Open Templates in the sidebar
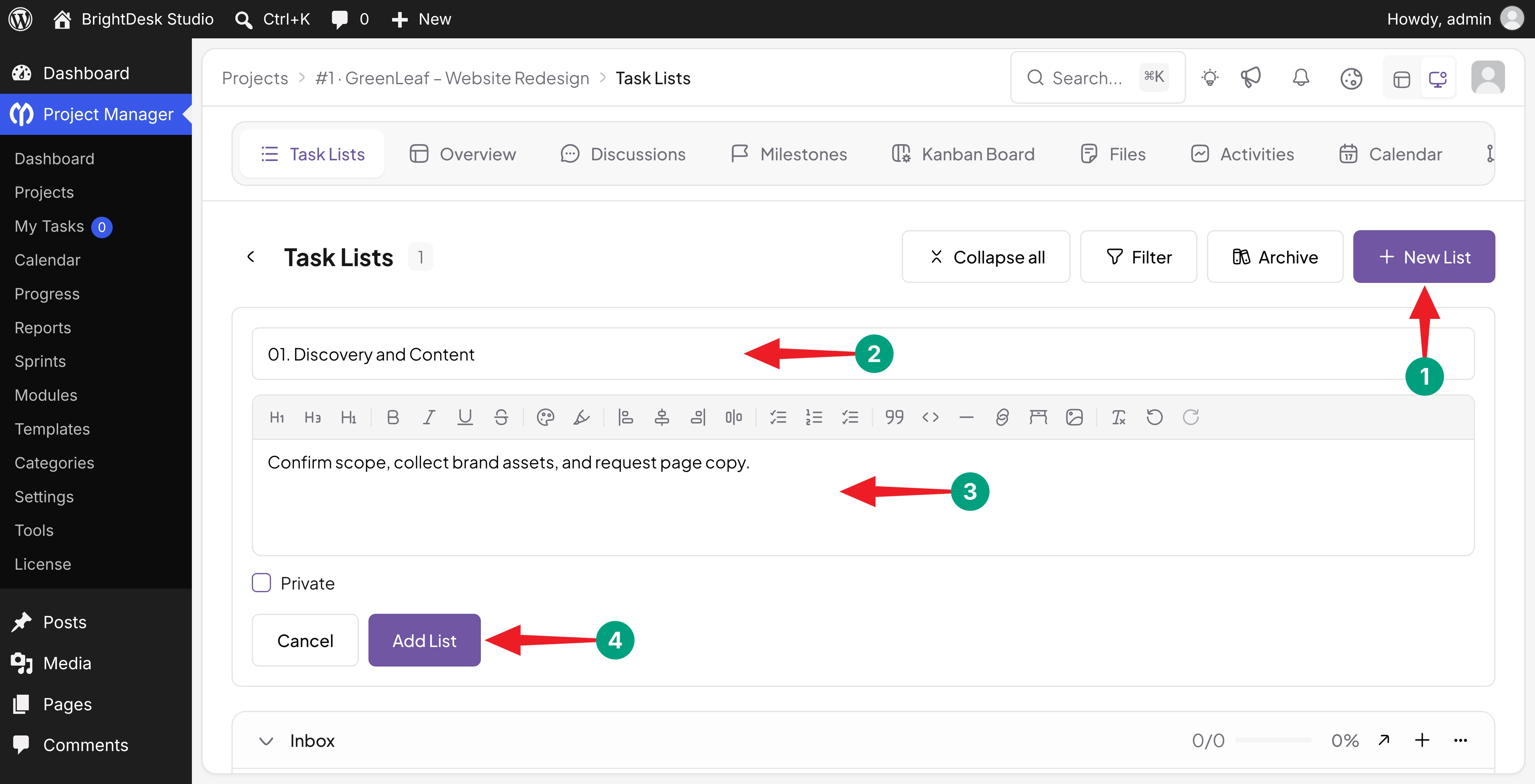 (x=52, y=429)
